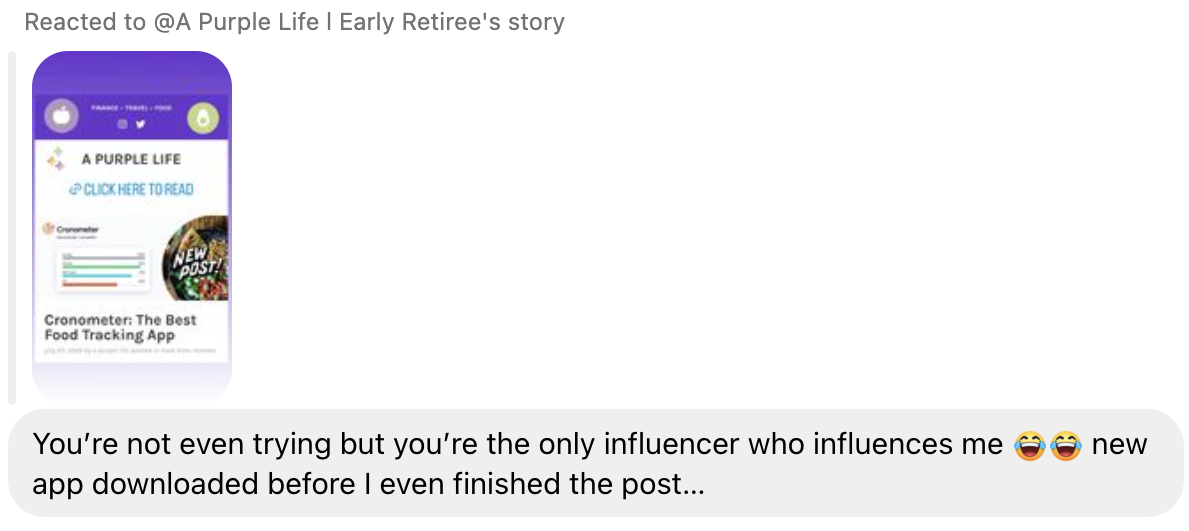Click the gray reply bar left of story

click(12, 227)
